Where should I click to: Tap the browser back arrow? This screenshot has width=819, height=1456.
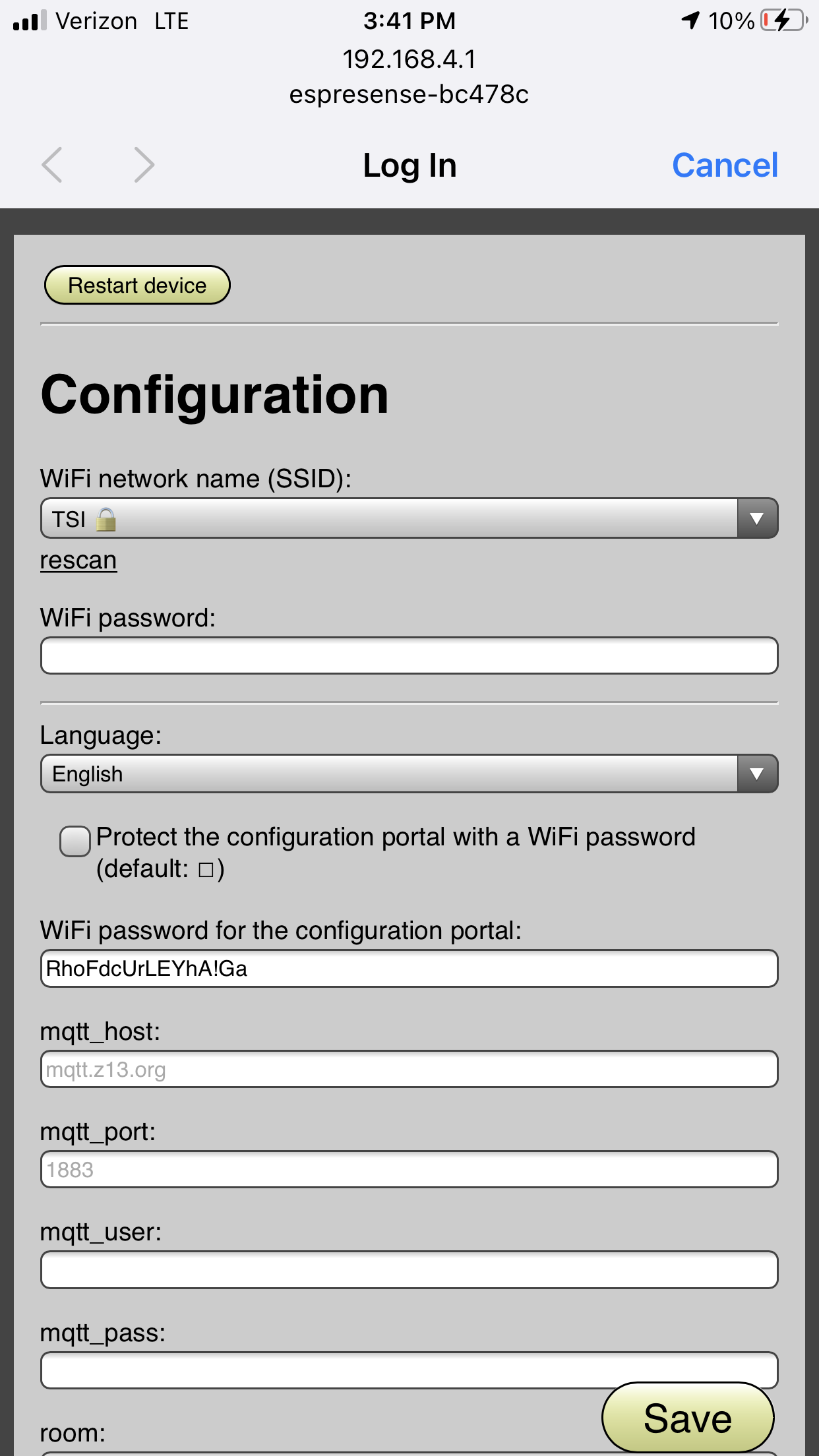52,165
